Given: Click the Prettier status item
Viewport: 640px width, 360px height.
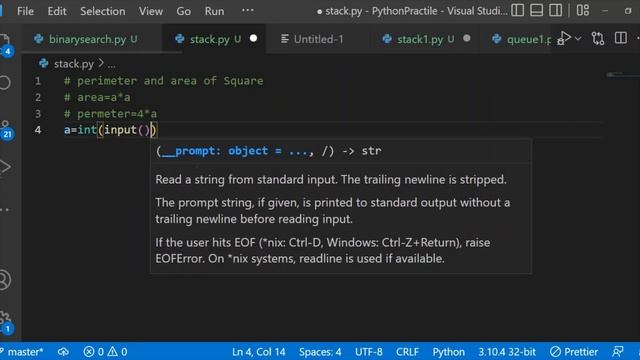Looking at the screenshot, I should 573,352.
